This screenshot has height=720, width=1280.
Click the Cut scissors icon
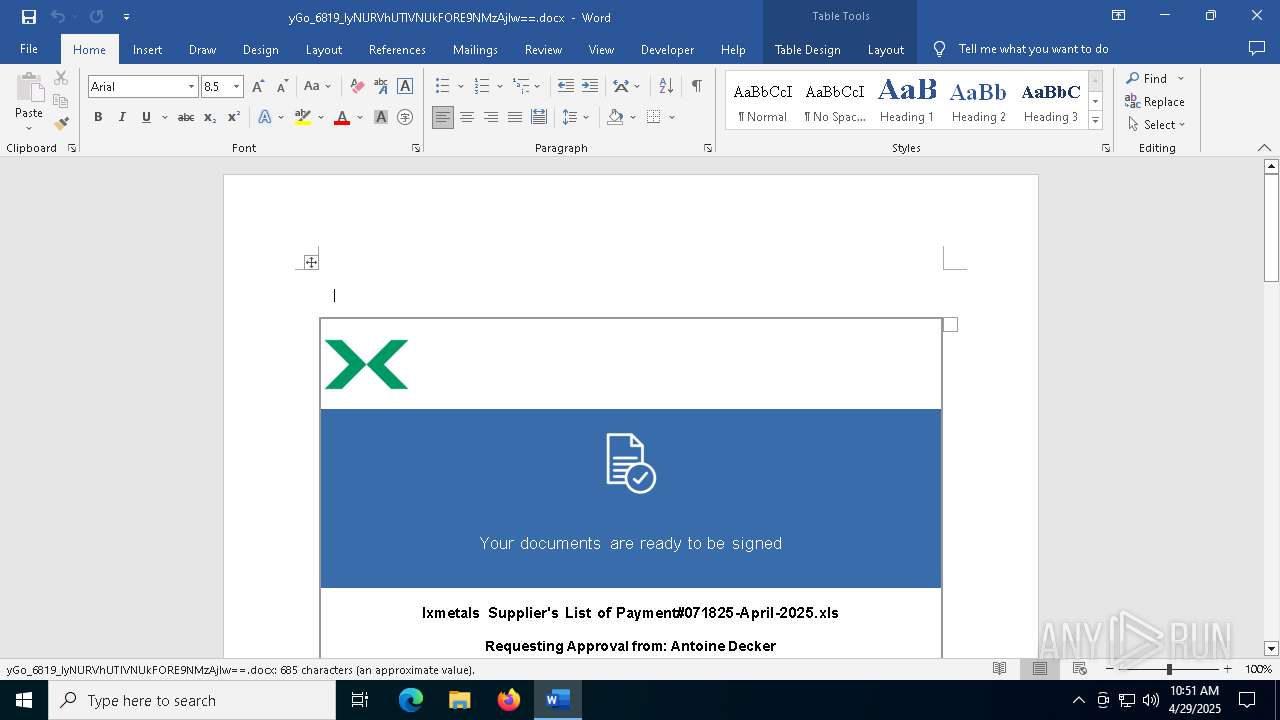tap(61, 78)
